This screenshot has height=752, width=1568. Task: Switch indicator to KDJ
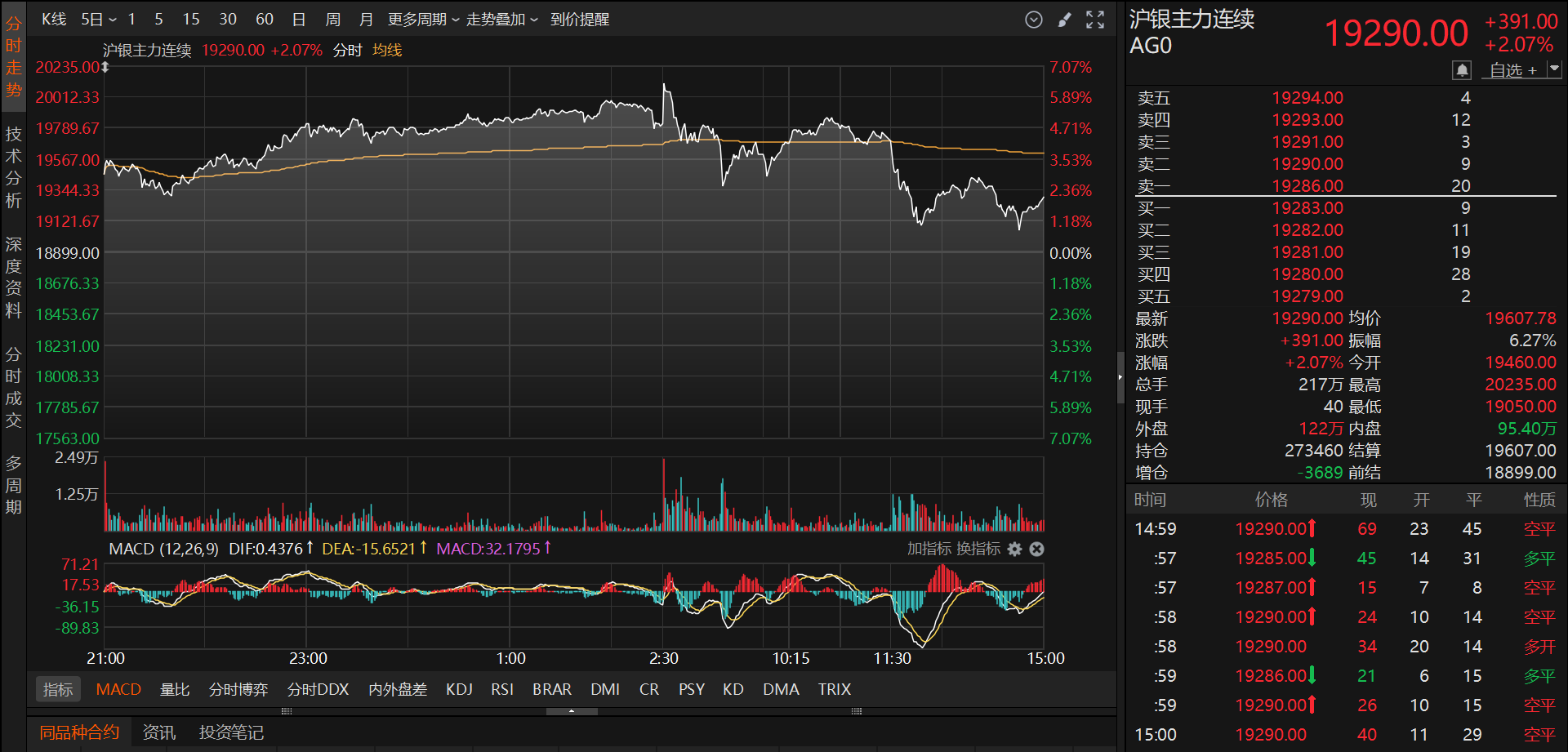click(459, 689)
